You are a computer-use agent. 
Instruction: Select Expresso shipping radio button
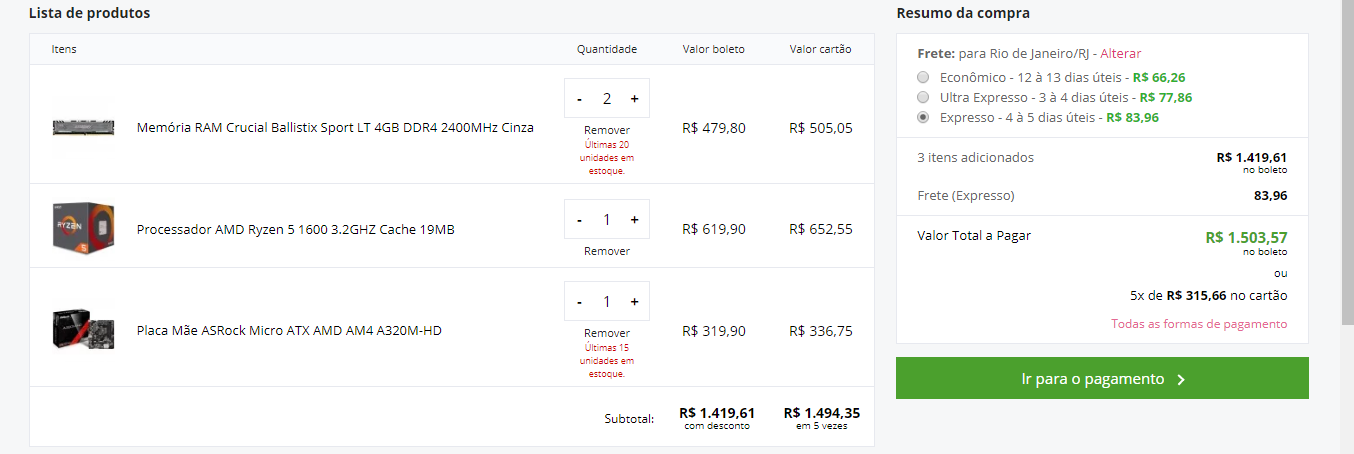(x=923, y=117)
